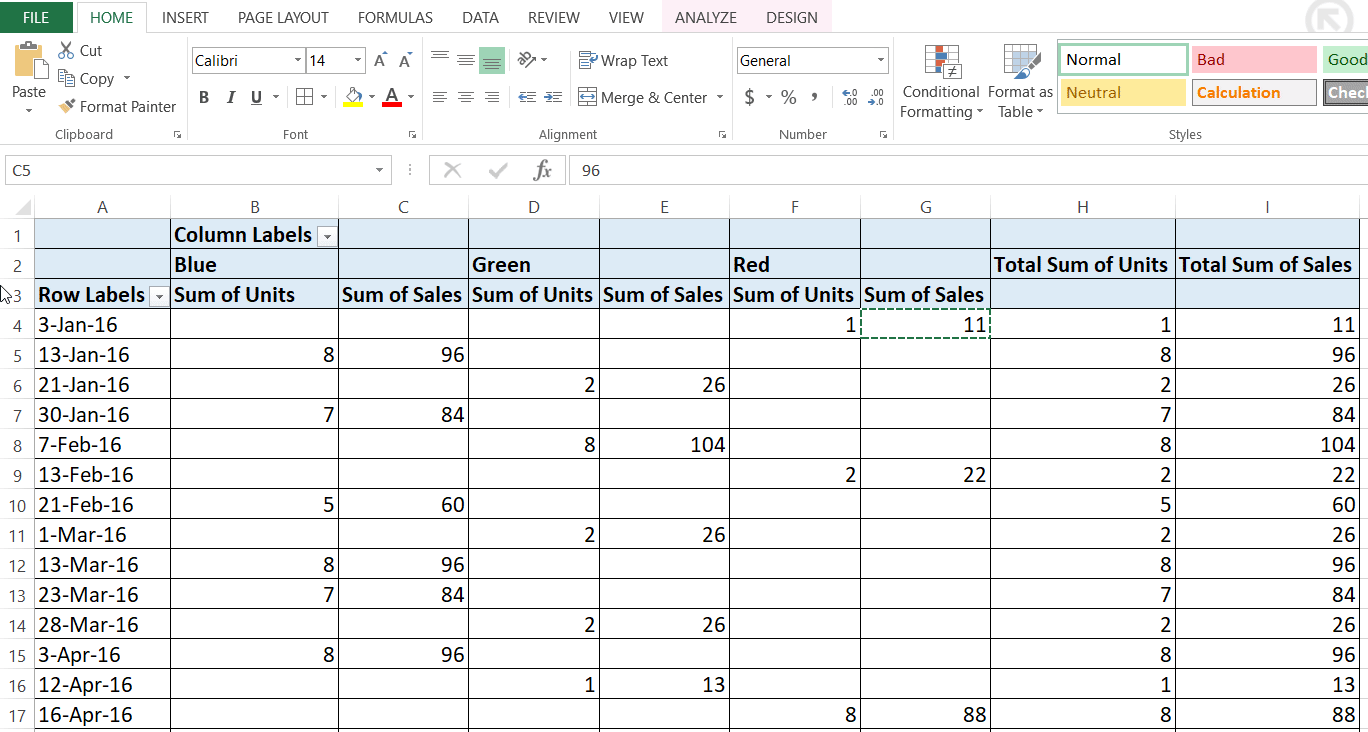Image resolution: width=1368 pixels, height=732 pixels.
Task: Open the font name dropdown (Calibri)
Action: tap(298, 61)
